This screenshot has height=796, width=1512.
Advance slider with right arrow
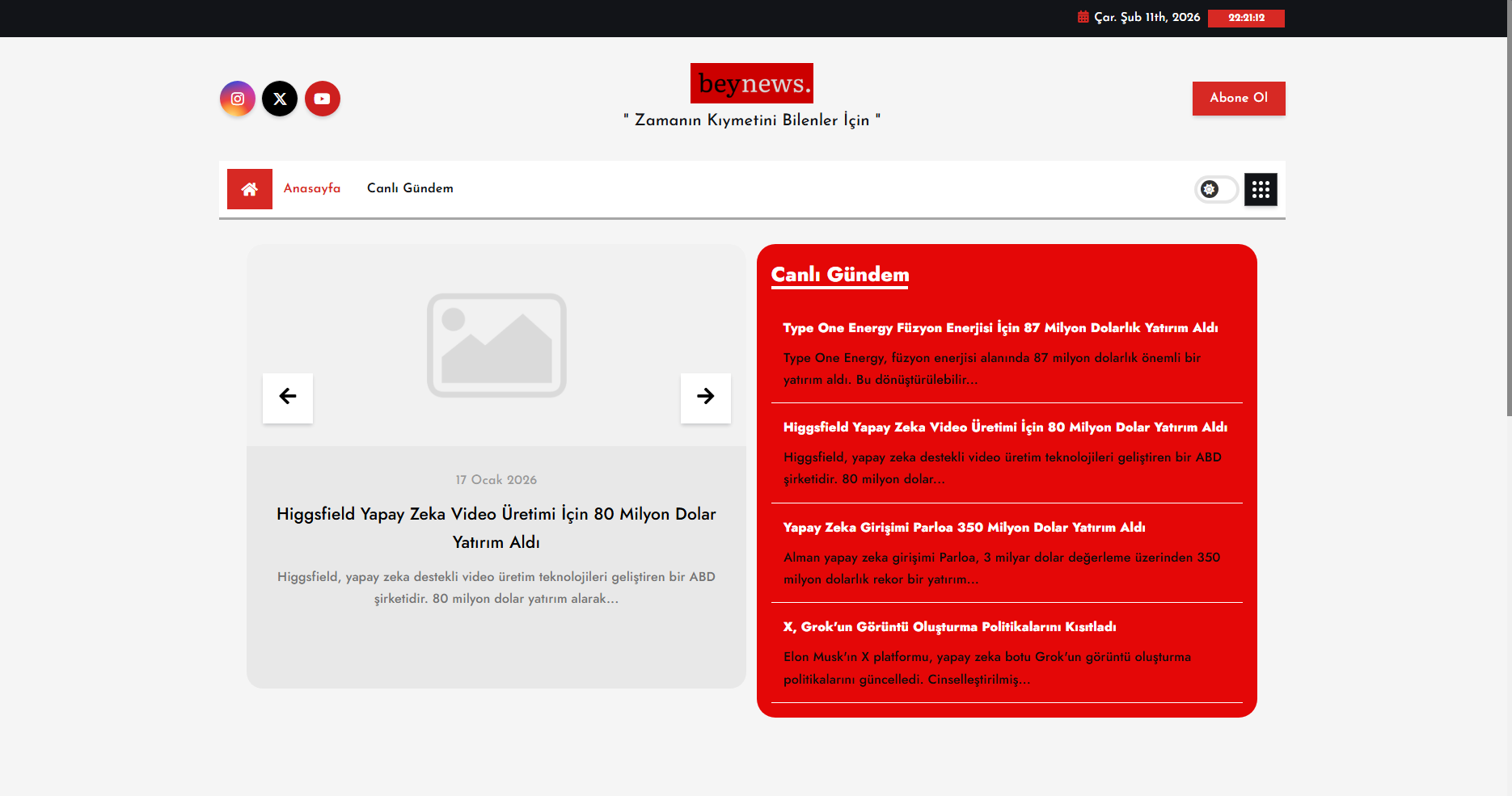click(705, 397)
